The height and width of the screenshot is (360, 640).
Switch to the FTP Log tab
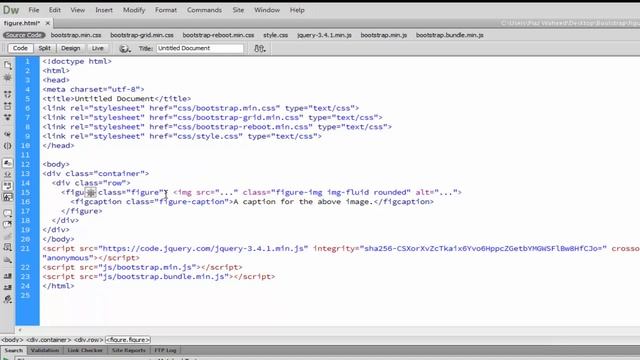[x=165, y=350]
